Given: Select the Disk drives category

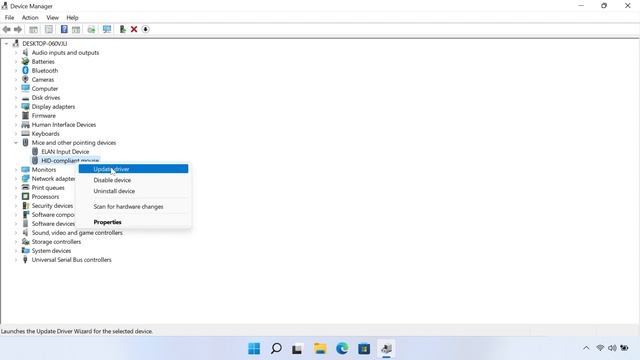Looking at the screenshot, I should click(x=46, y=98).
